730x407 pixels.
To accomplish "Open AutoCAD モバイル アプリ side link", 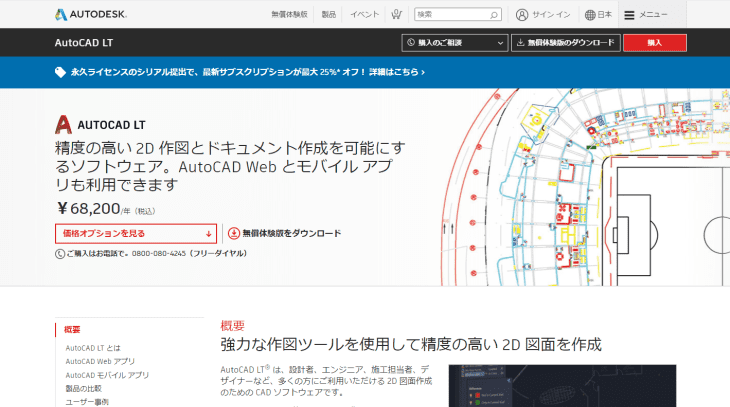I will coord(107,375).
